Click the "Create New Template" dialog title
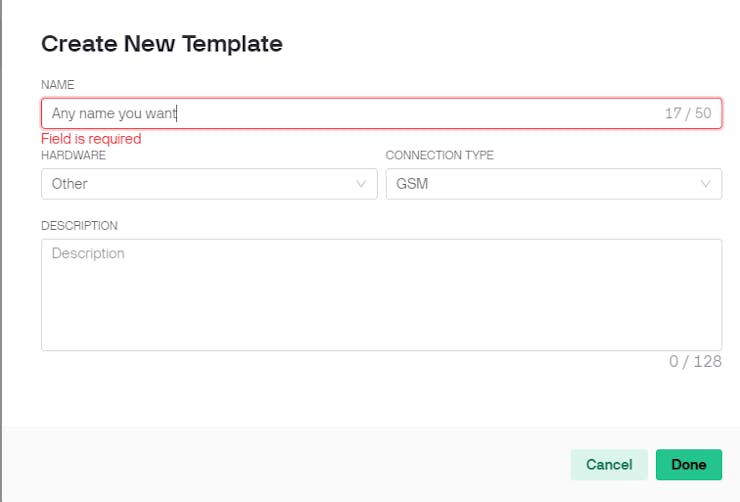The height and width of the screenshot is (502, 740). click(161, 43)
